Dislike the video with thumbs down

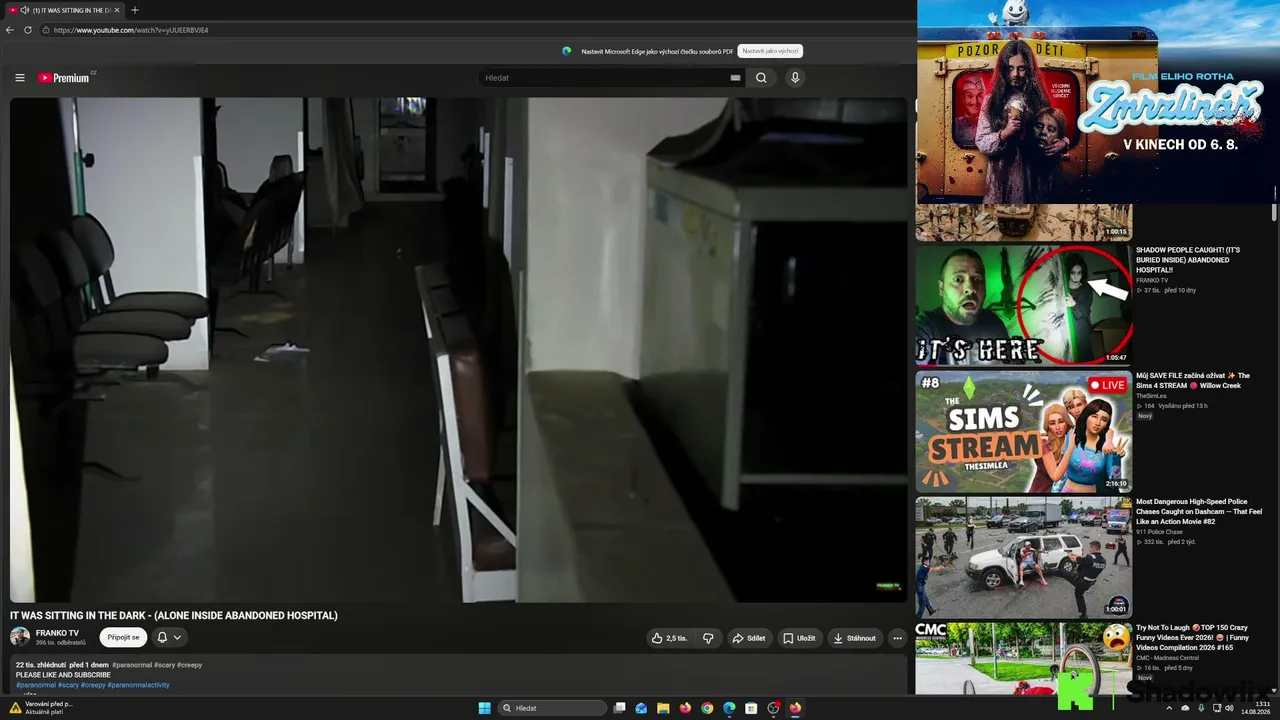708,638
